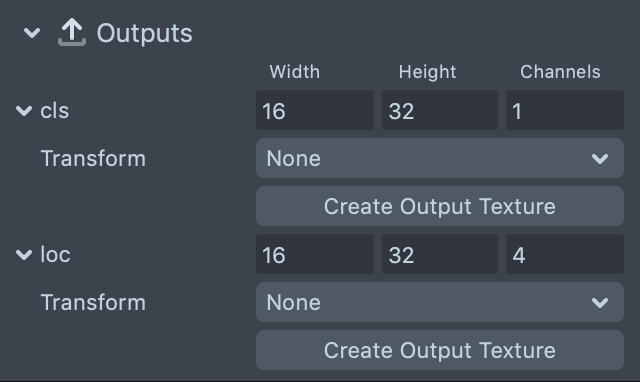Open the cls Transform dropdown
Viewport: 640px width, 382px height.
[x=440, y=158]
